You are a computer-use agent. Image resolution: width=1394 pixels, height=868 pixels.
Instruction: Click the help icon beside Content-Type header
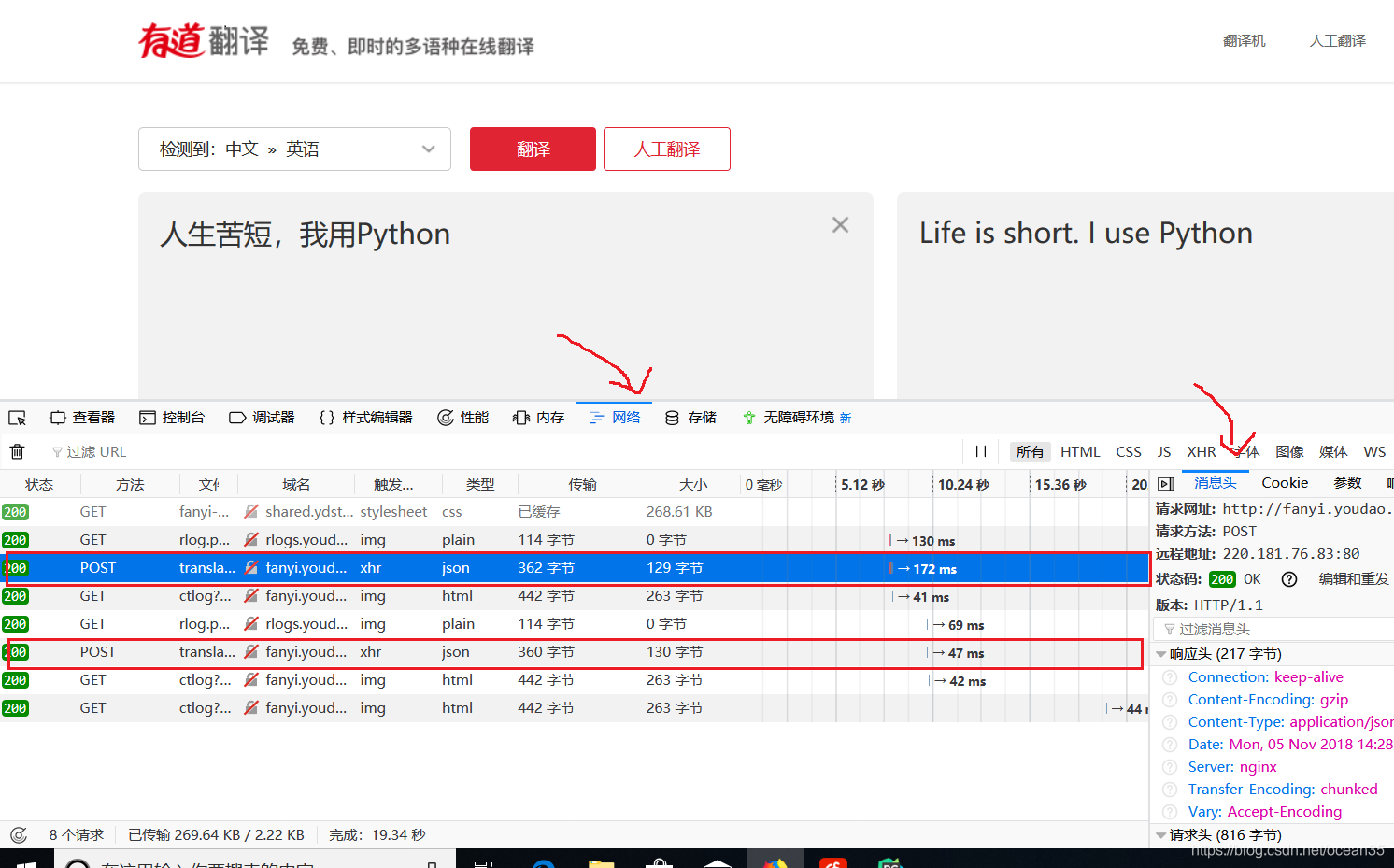pos(1170,722)
